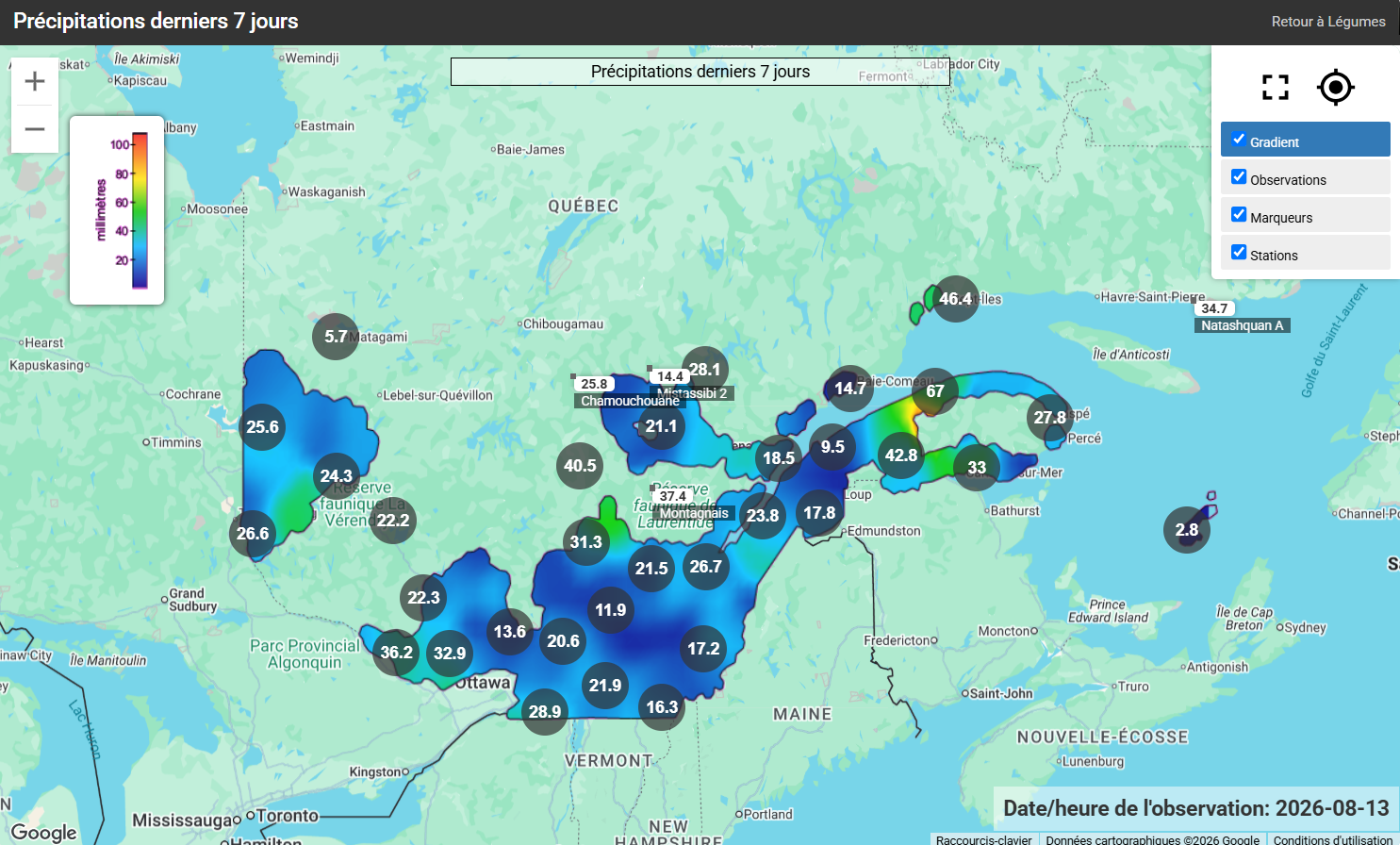Go back via Retour à Légumes
Screen dimensions: 1400x845
pyautogui.click(x=1328, y=22)
